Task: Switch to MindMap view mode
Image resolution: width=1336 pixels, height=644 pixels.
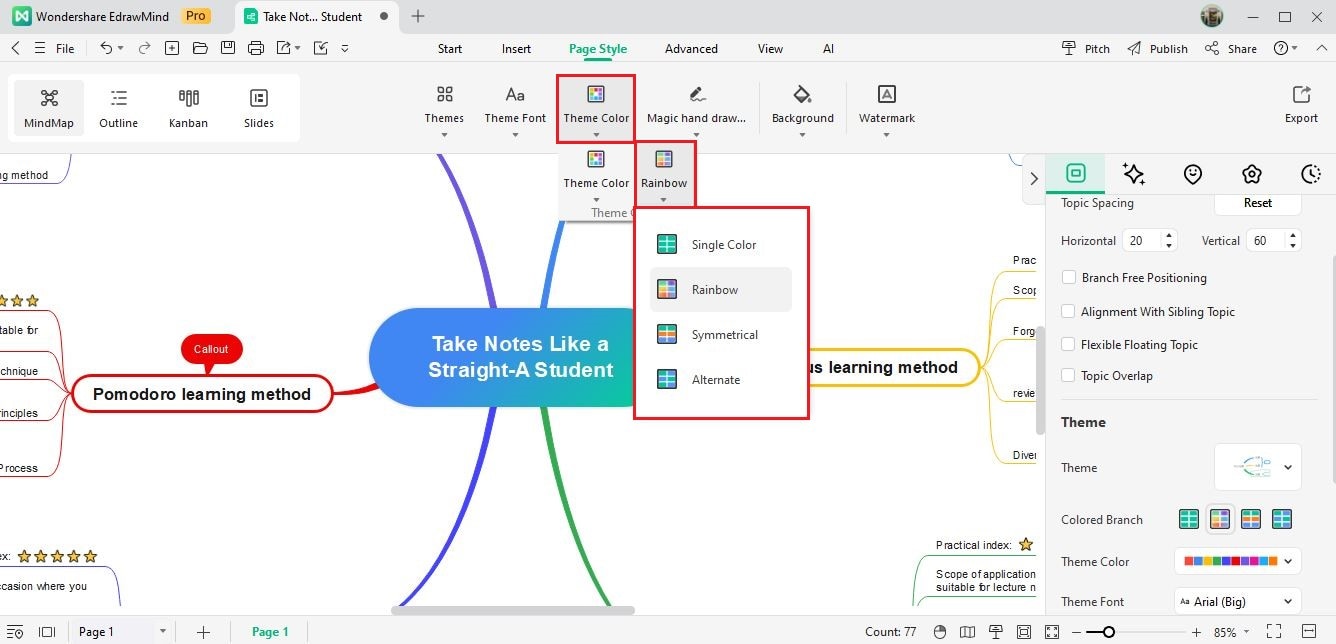Action: (x=49, y=108)
